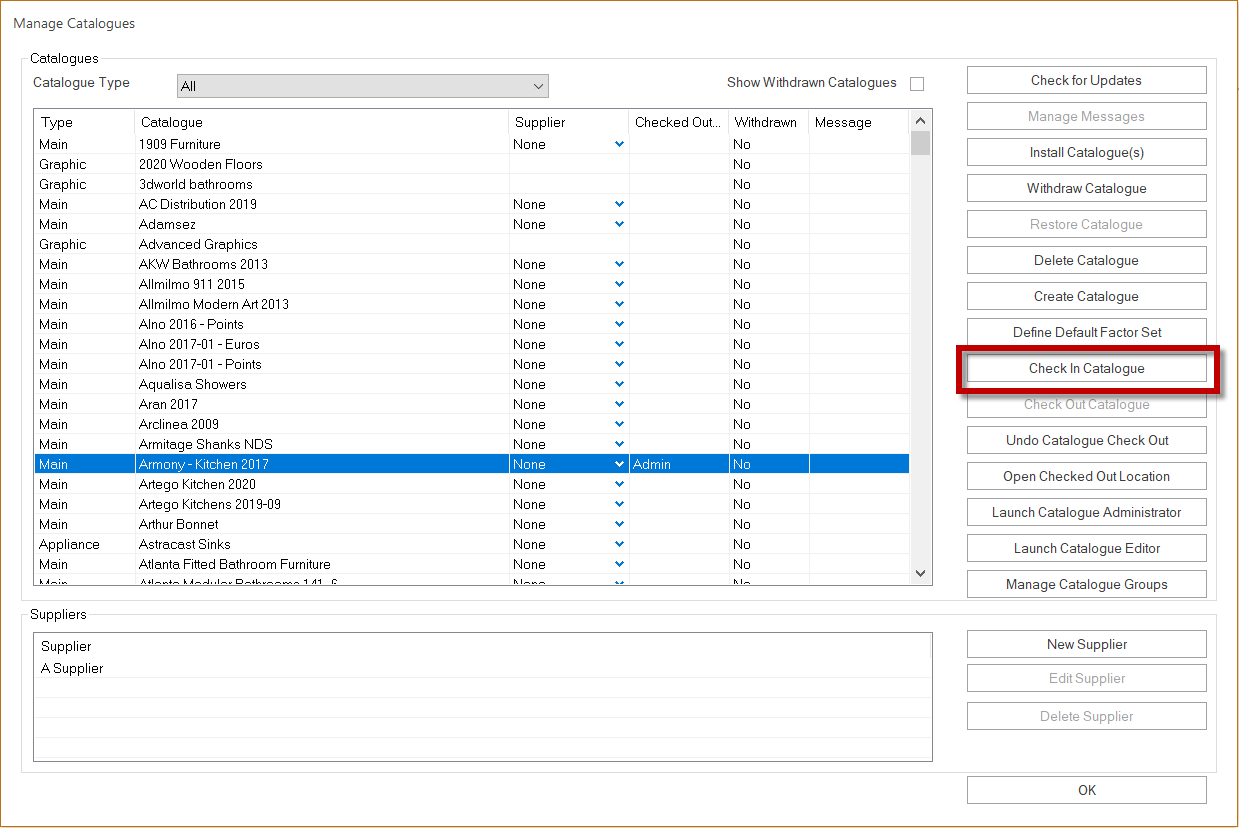Expand supplier dropdown in the Adamsez row
Image resolution: width=1239 pixels, height=828 pixels.
[620, 224]
